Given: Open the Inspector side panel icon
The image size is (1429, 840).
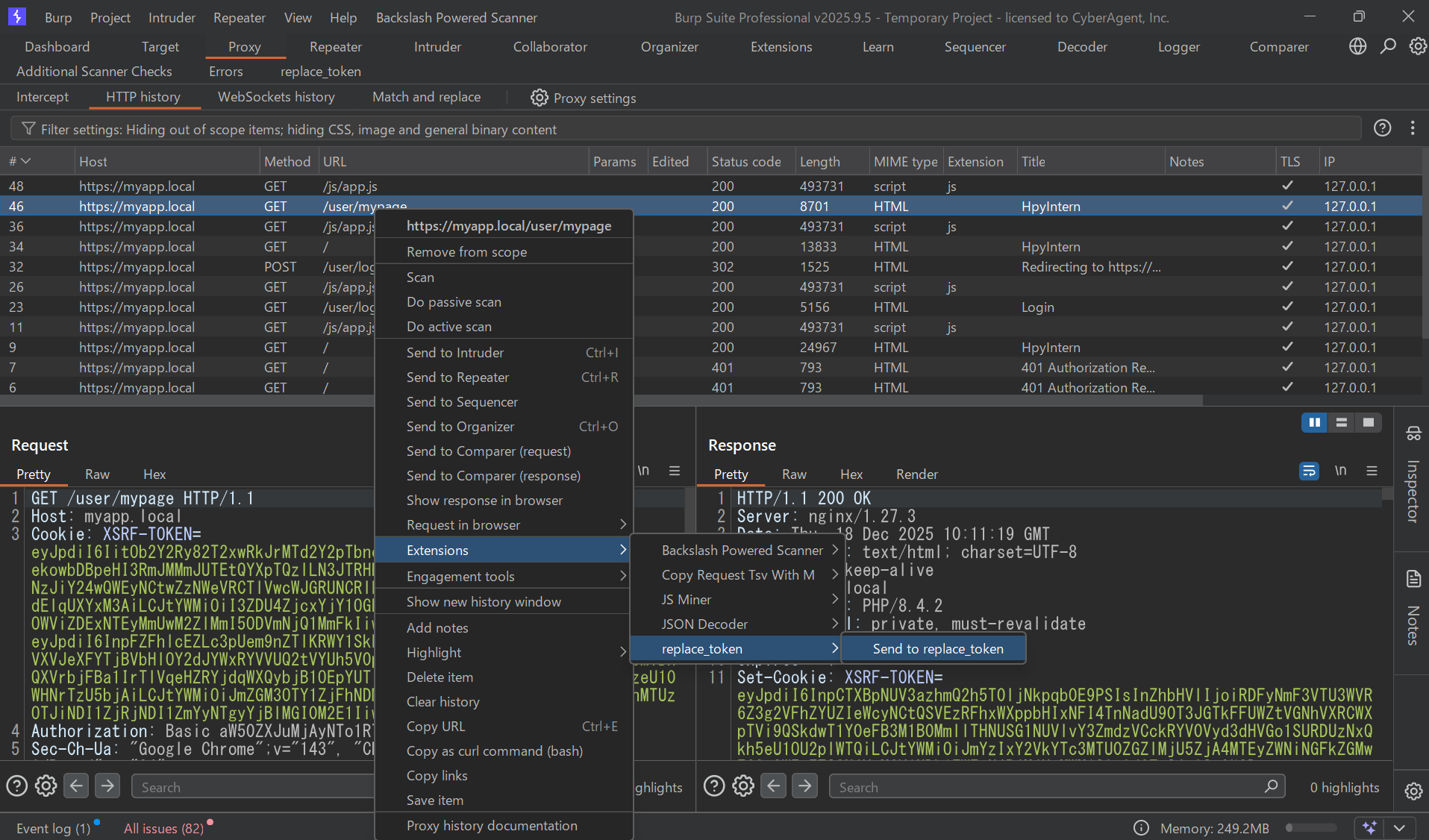Looking at the screenshot, I should click(1413, 433).
